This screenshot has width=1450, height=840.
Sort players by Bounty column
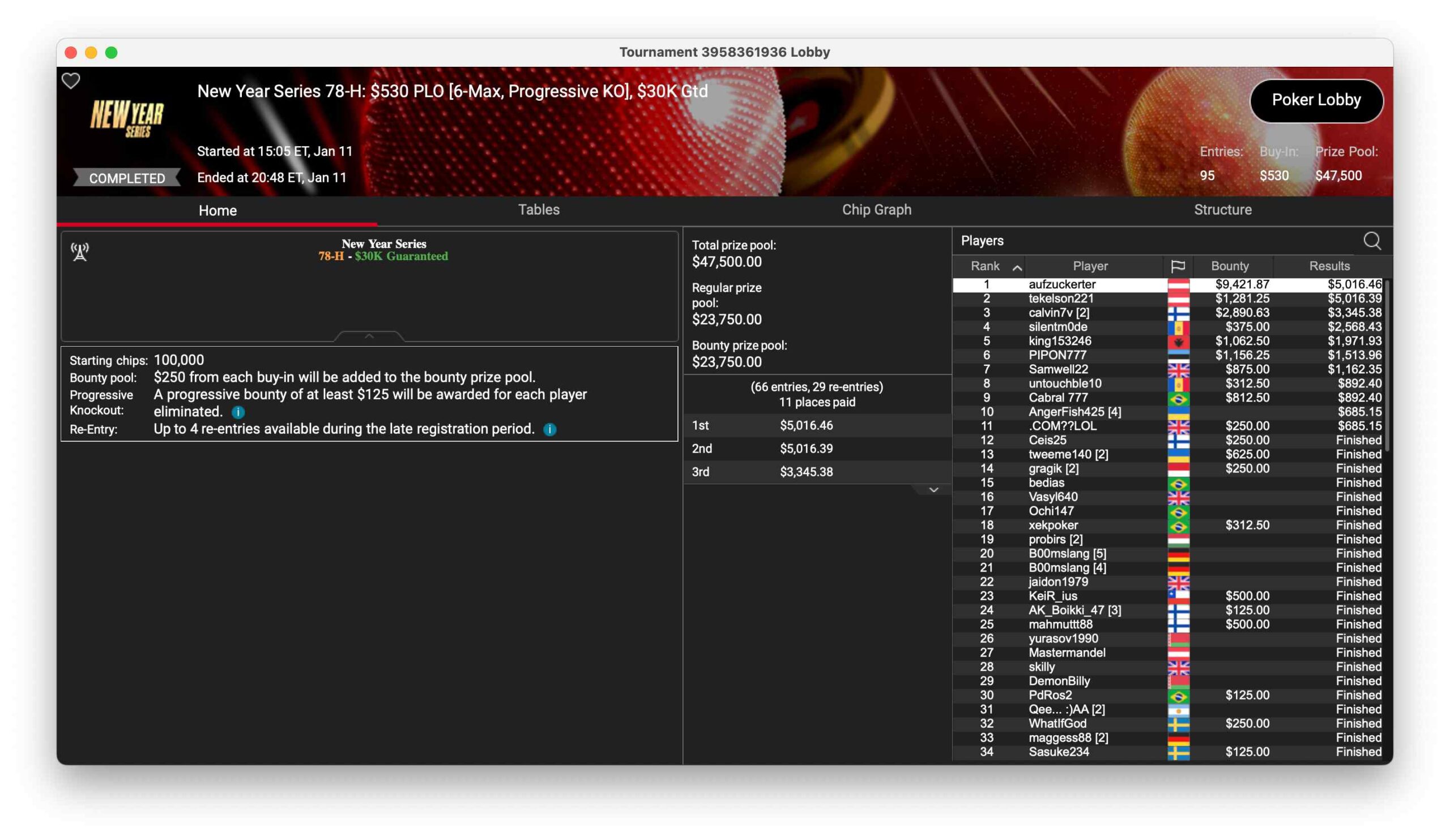pos(1230,266)
